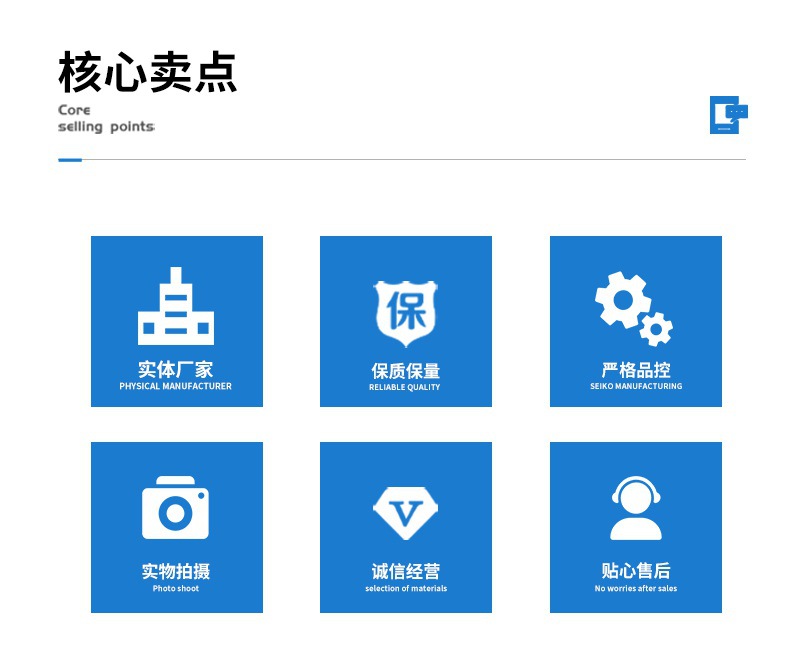Select the 保质保量 label
Screen dimensions: 790x657
click(x=406, y=371)
